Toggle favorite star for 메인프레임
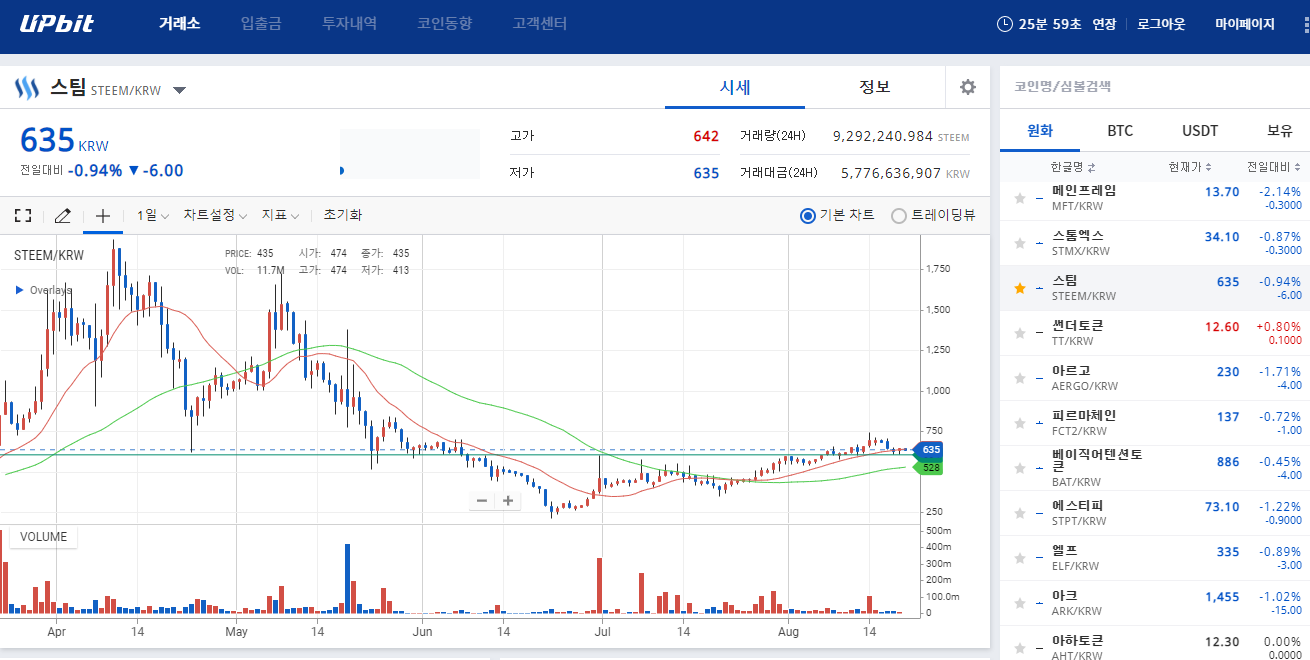Viewport: 1310px width, 660px height. click(1020, 198)
